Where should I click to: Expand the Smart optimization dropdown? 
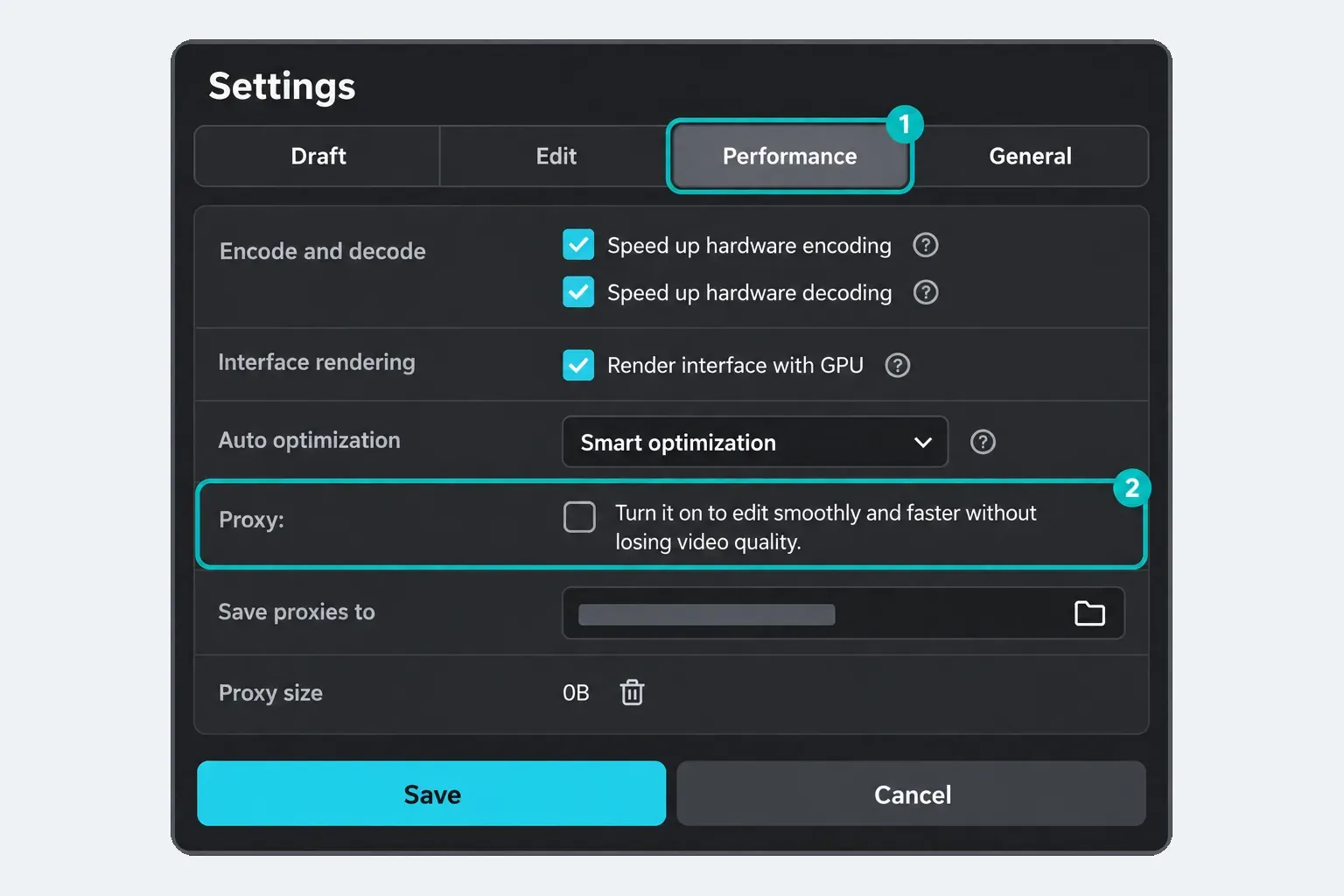pyautogui.click(x=755, y=442)
